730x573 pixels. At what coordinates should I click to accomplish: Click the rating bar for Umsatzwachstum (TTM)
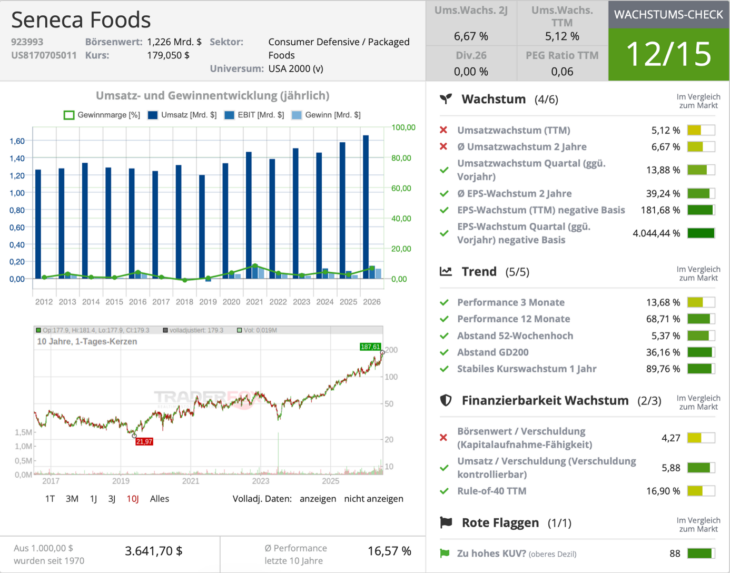tap(701, 130)
